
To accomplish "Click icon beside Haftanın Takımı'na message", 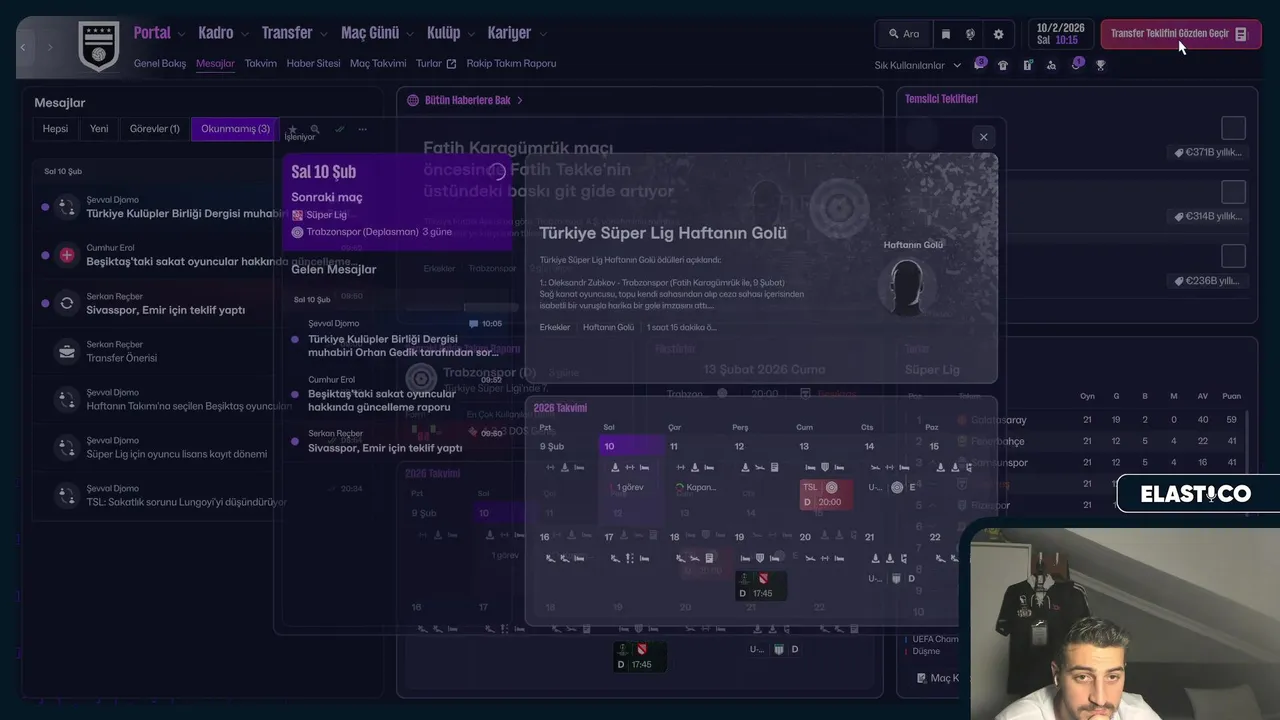I will pyautogui.click(x=67, y=399).
